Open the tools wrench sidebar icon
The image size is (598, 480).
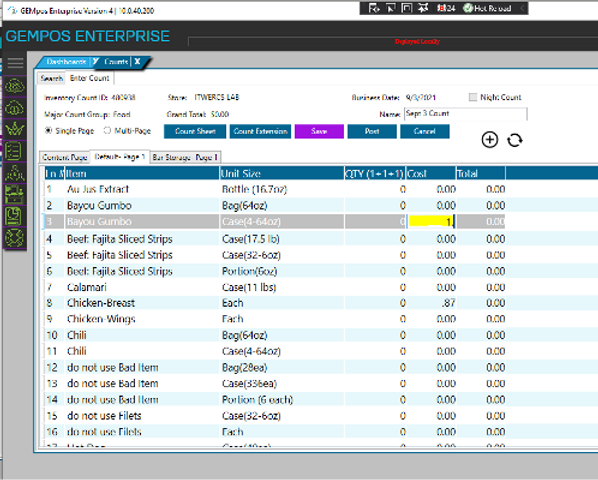14,238
